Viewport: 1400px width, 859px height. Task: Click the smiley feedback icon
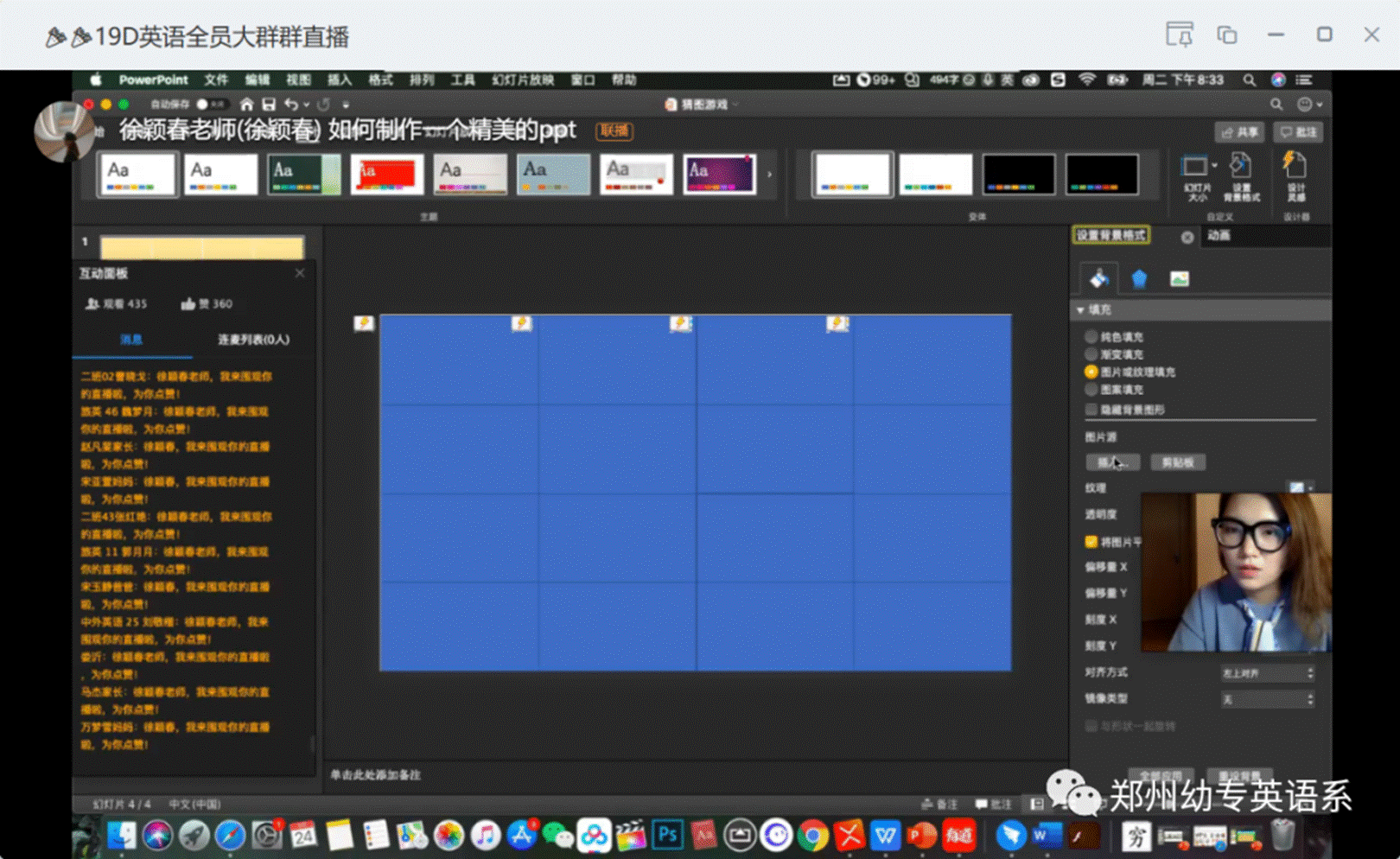click(x=1305, y=105)
